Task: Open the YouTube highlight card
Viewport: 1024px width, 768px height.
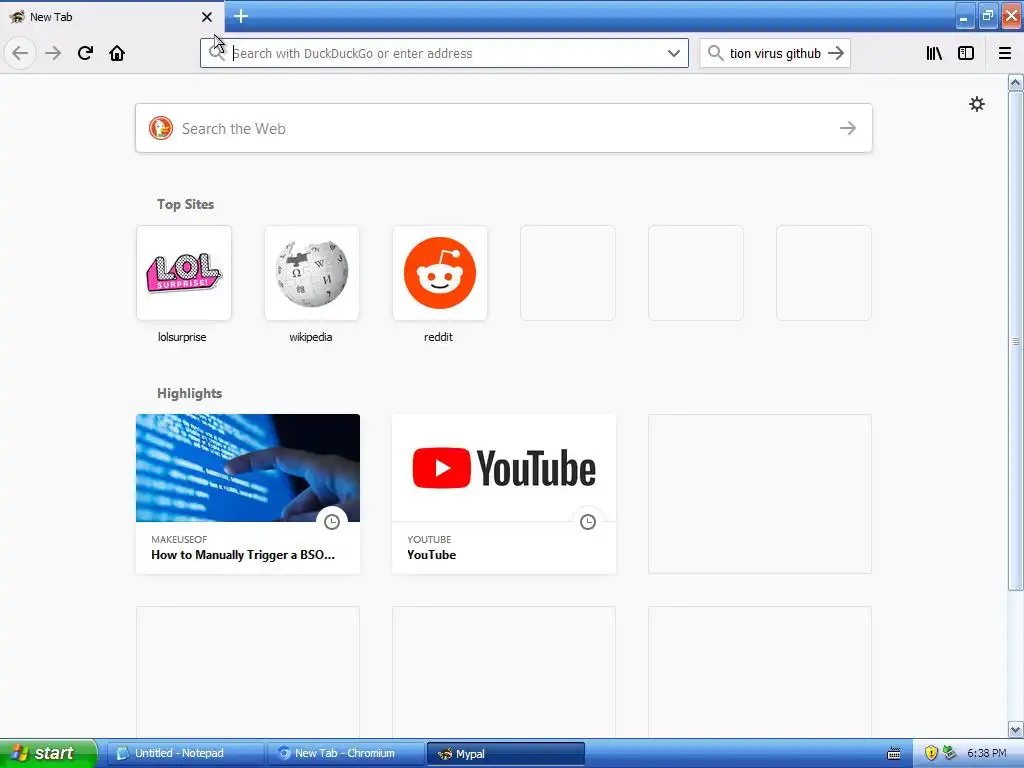Action: pyautogui.click(x=504, y=494)
